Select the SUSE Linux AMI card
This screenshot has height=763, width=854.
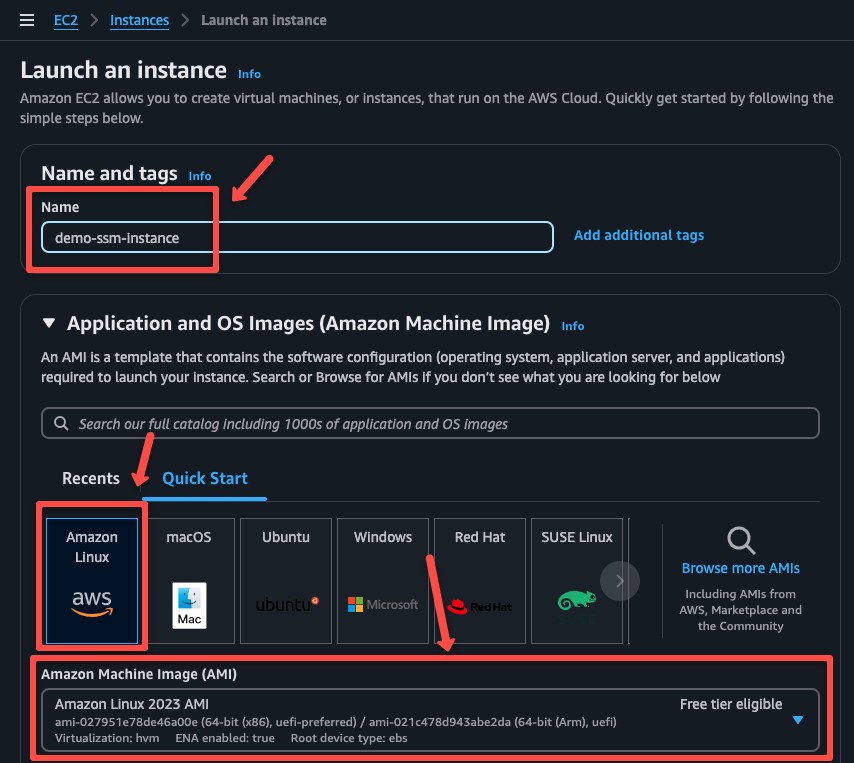click(577, 581)
